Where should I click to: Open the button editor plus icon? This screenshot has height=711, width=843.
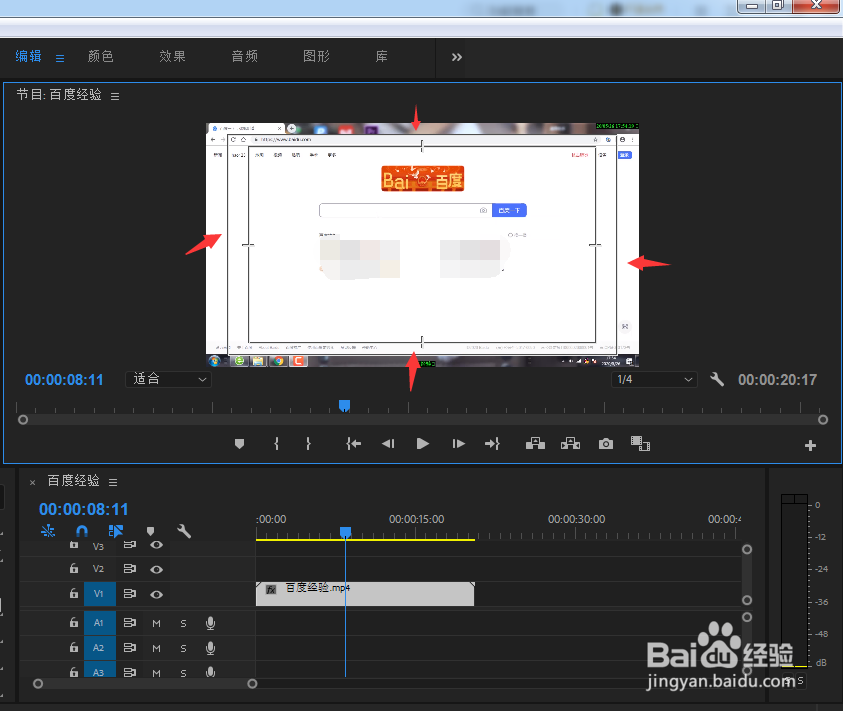tap(810, 445)
